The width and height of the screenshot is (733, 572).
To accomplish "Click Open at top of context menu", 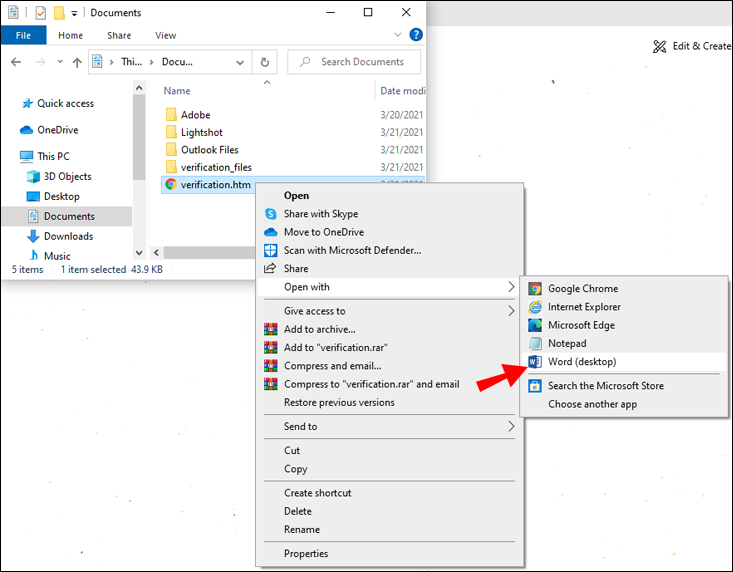I will click(x=389, y=195).
